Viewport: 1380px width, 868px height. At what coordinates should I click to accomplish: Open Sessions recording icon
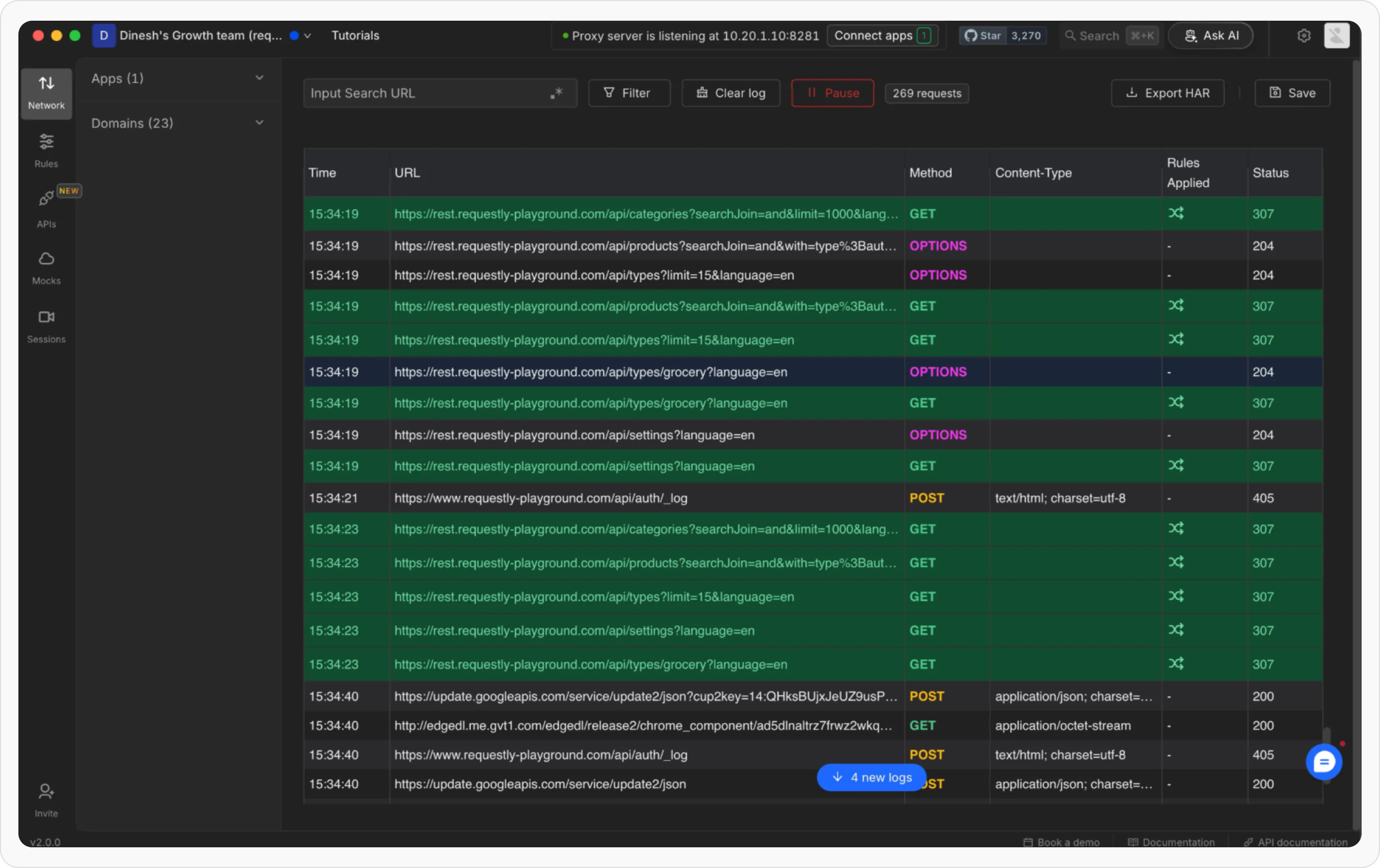(x=46, y=317)
